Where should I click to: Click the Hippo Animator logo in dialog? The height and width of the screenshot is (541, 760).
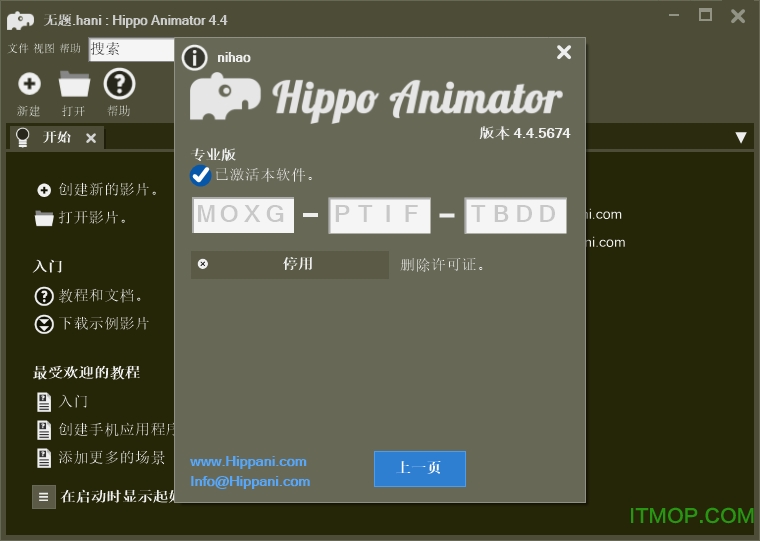[x=376, y=98]
